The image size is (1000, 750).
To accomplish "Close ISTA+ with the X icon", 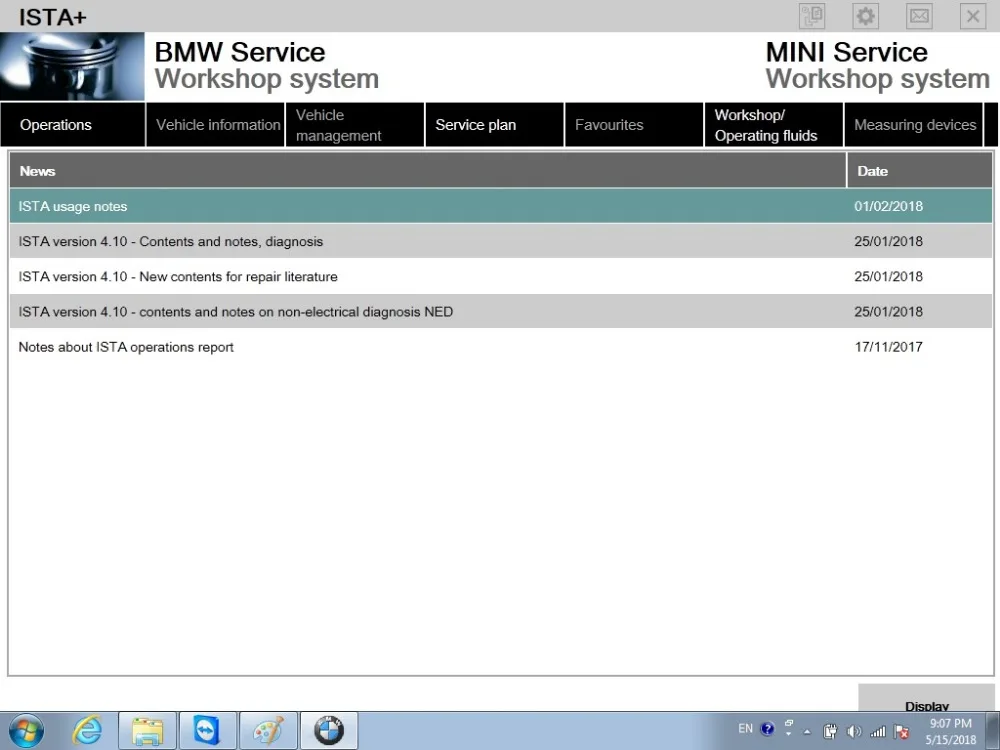I will pyautogui.click(x=973, y=16).
